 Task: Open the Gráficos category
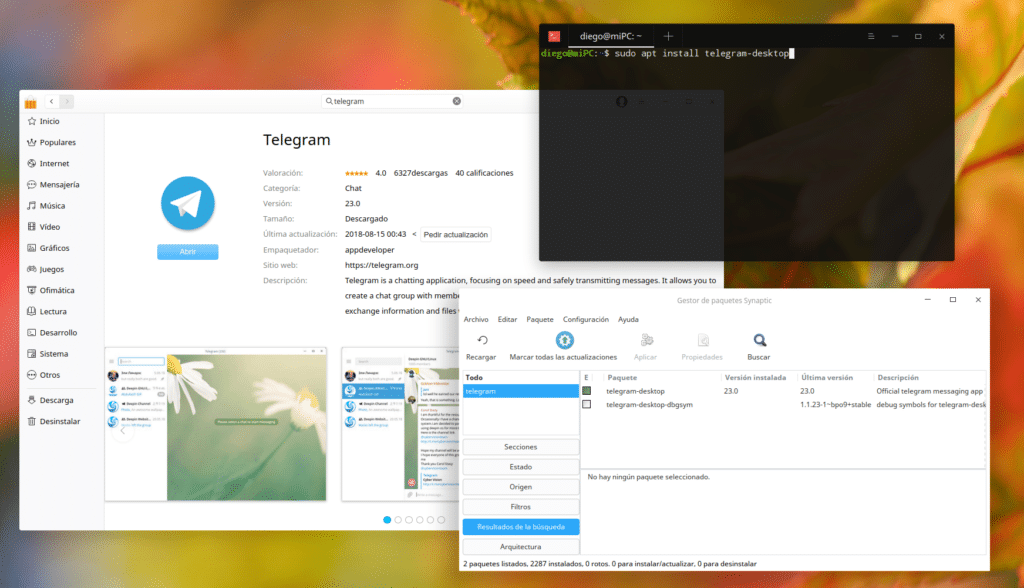pos(48,248)
